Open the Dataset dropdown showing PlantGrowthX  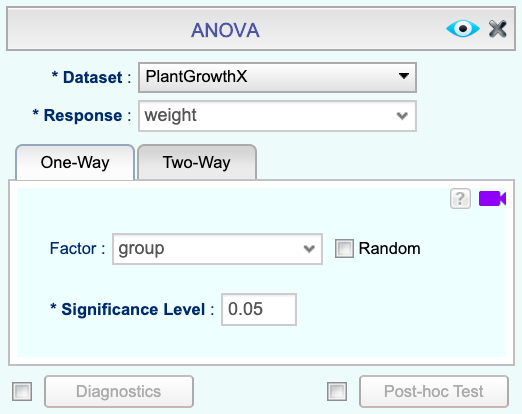[x=277, y=77]
